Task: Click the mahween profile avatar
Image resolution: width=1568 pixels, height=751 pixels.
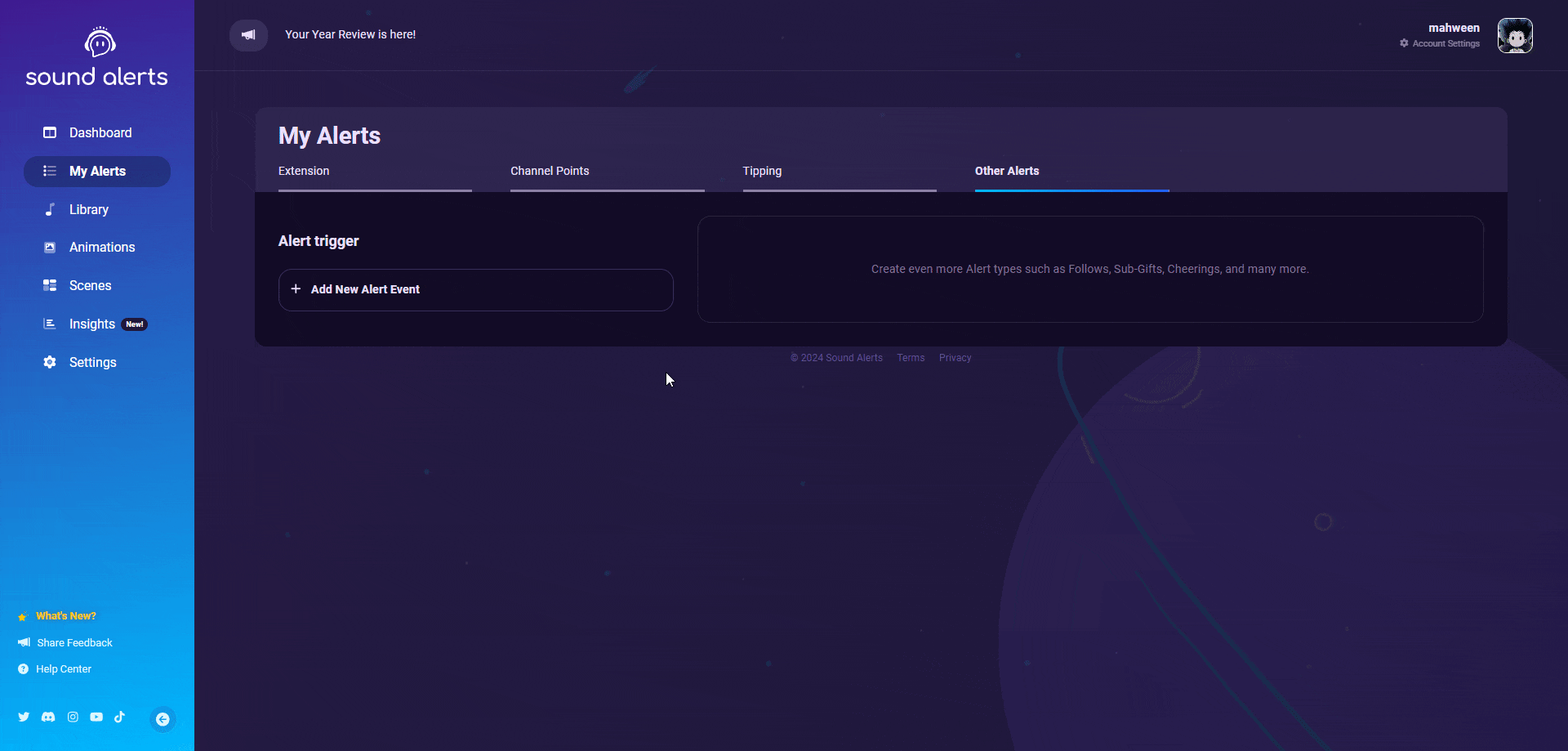Action: [x=1515, y=36]
